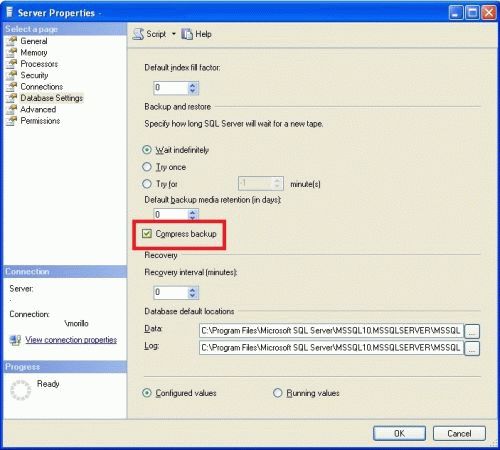Screen dimensions: 500x450
Task: Open Help from the toolbar icon
Action: tap(187, 34)
